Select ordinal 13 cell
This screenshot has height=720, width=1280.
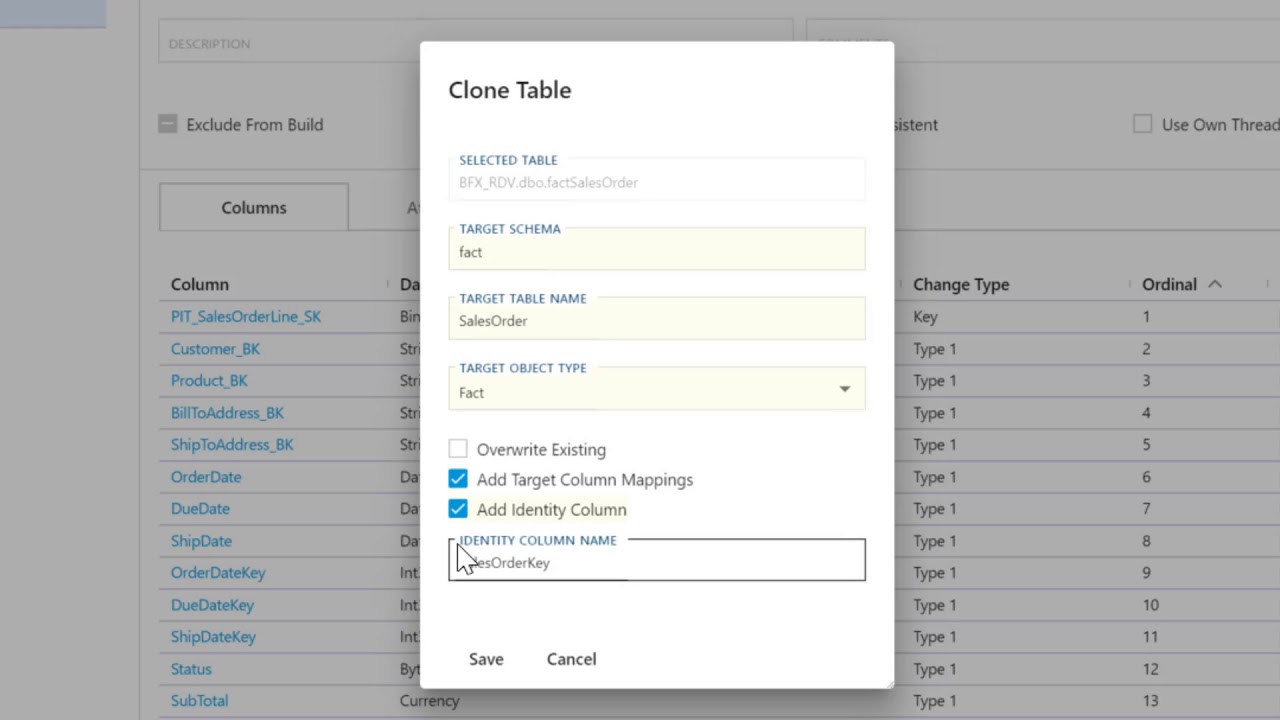click(1150, 700)
